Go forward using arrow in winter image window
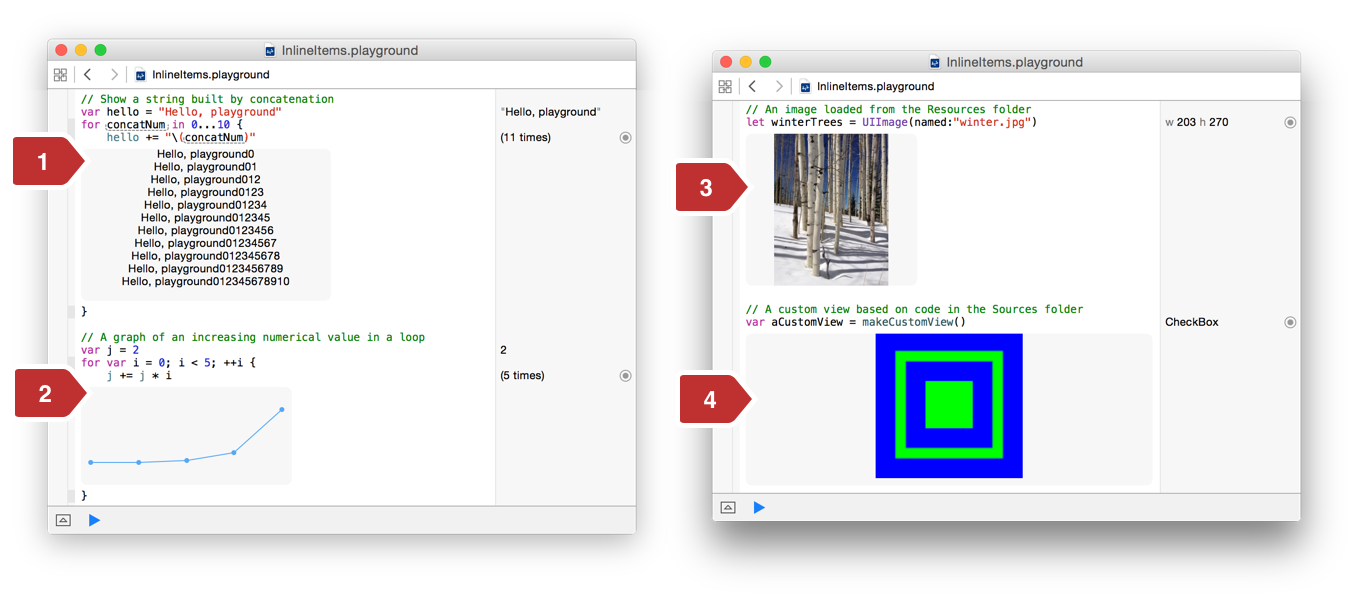Viewport: 1360px width, 606px height. tap(779, 87)
